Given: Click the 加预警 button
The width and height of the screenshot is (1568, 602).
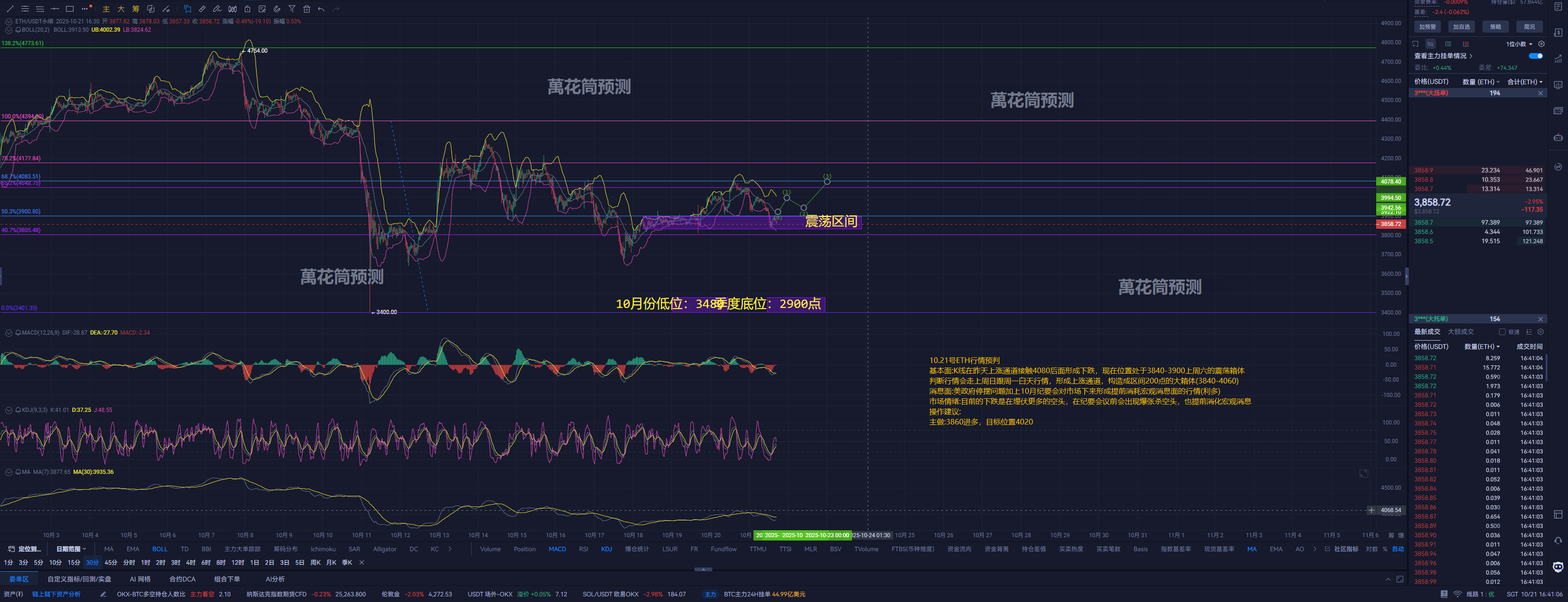Looking at the screenshot, I should pos(1427,27).
